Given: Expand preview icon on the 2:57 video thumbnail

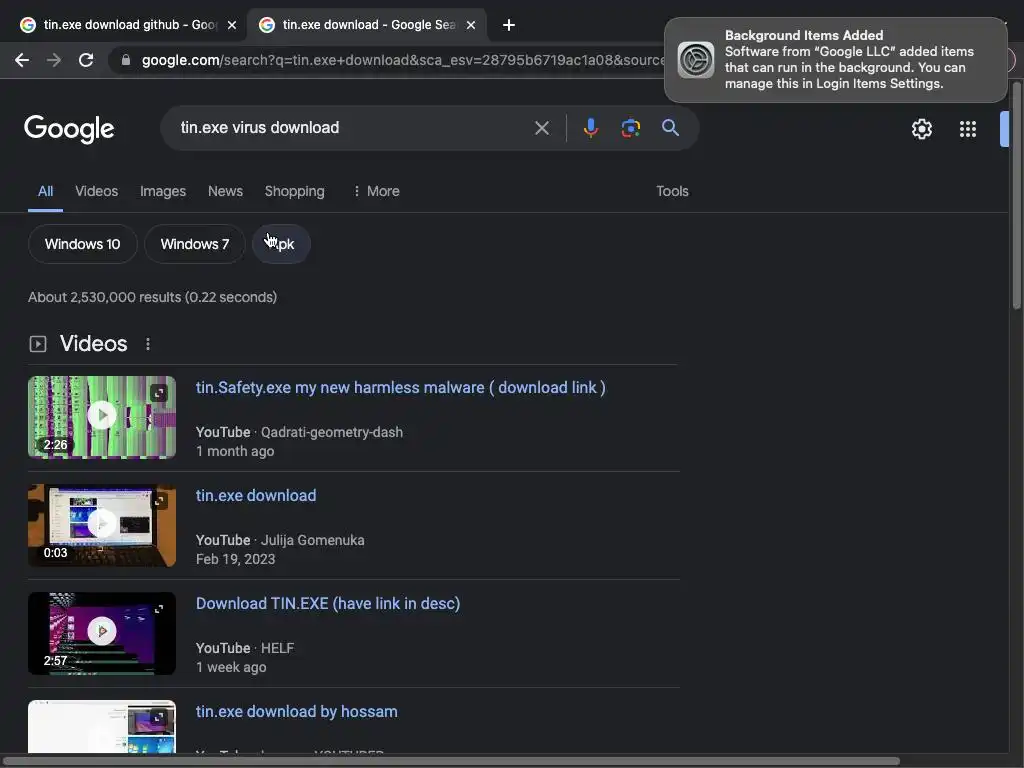Looking at the screenshot, I should point(159,609).
